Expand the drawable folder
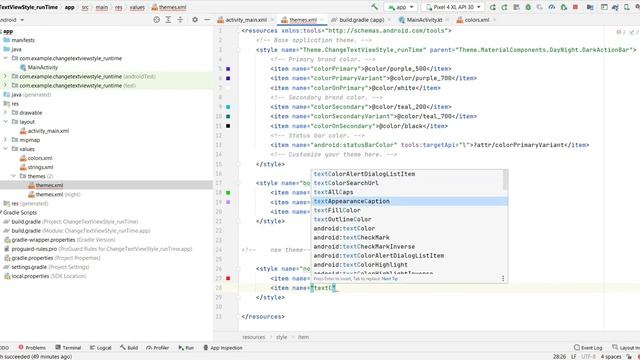This screenshot has width=640, height=360. point(5,113)
